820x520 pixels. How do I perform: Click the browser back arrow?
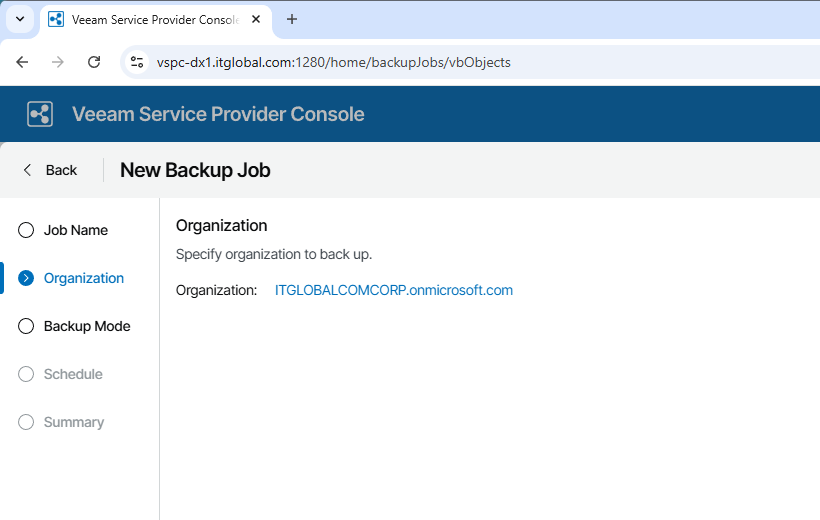[x=22, y=62]
